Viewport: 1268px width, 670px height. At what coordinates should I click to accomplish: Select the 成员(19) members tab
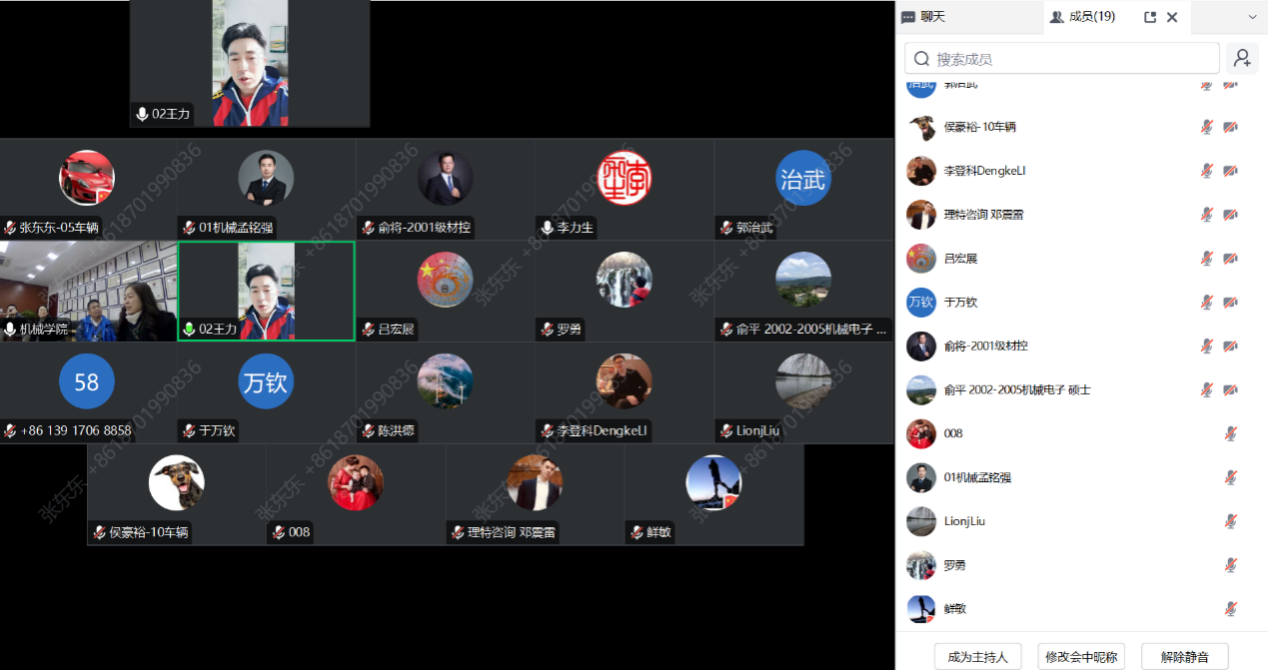[x=1083, y=17]
